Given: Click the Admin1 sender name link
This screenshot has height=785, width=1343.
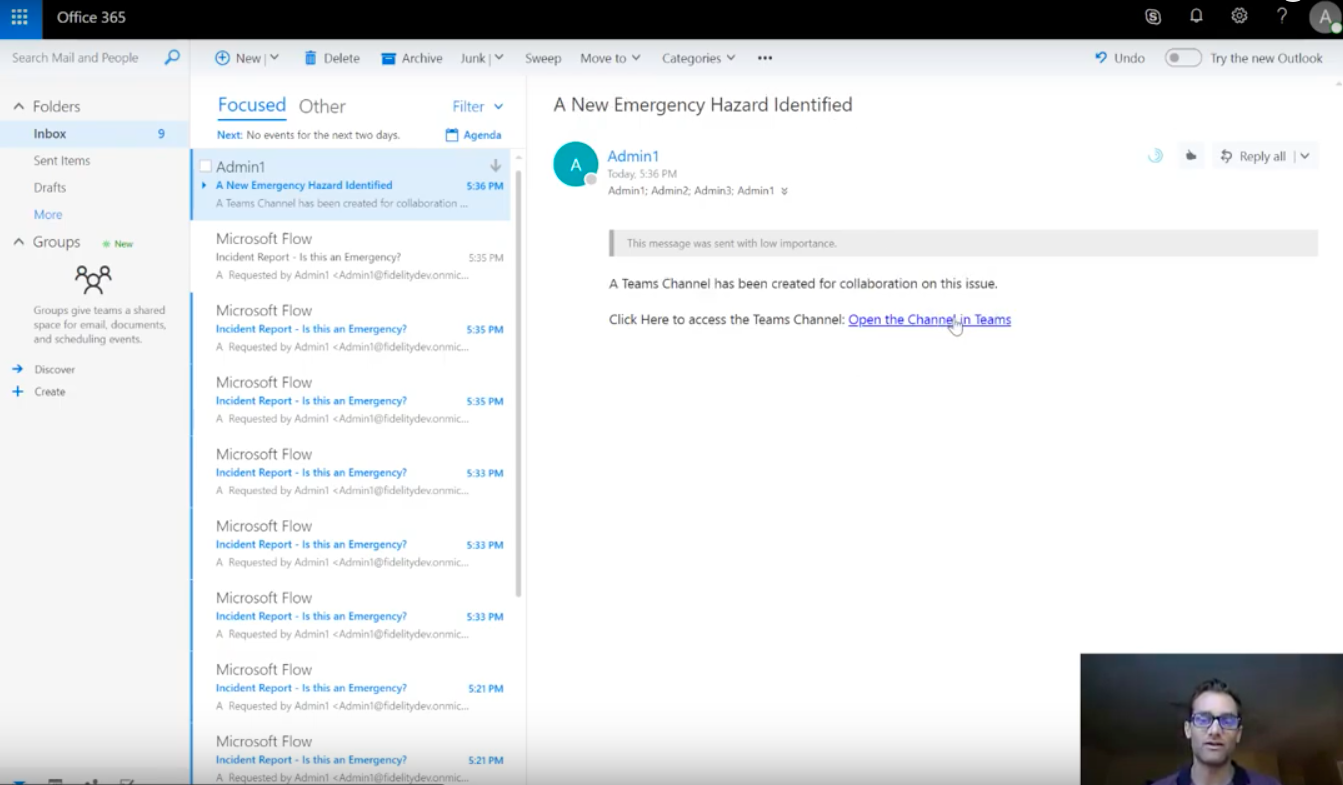Looking at the screenshot, I should coord(633,156).
